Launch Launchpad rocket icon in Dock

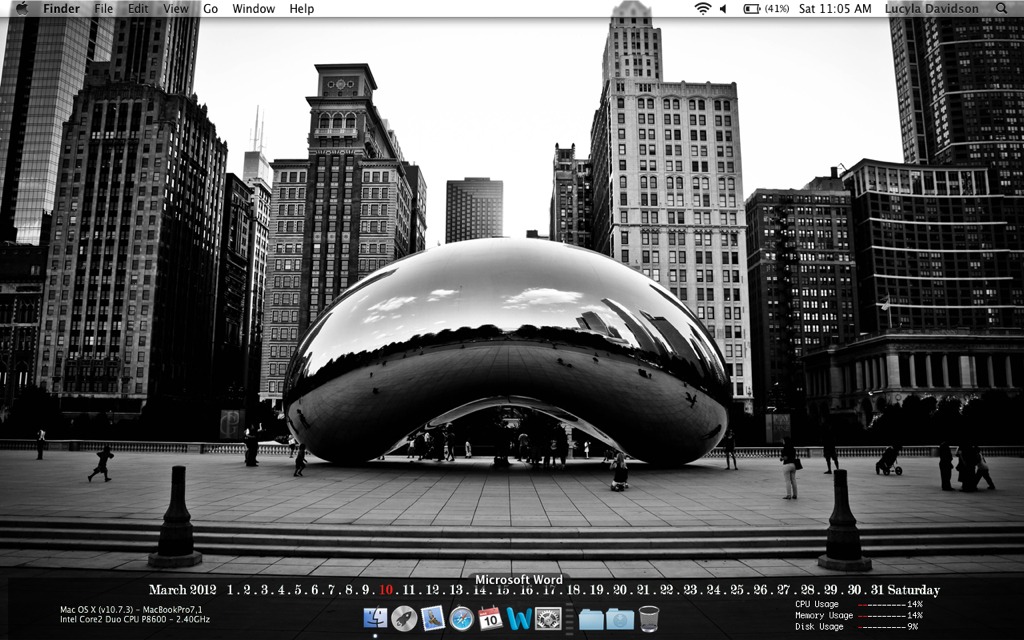click(404, 618)
